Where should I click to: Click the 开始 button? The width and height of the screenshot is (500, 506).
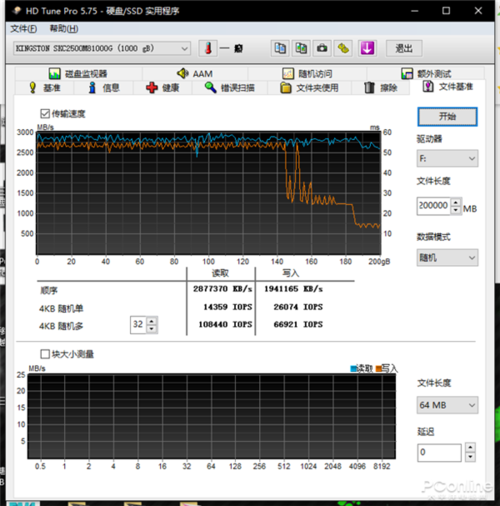447,117
